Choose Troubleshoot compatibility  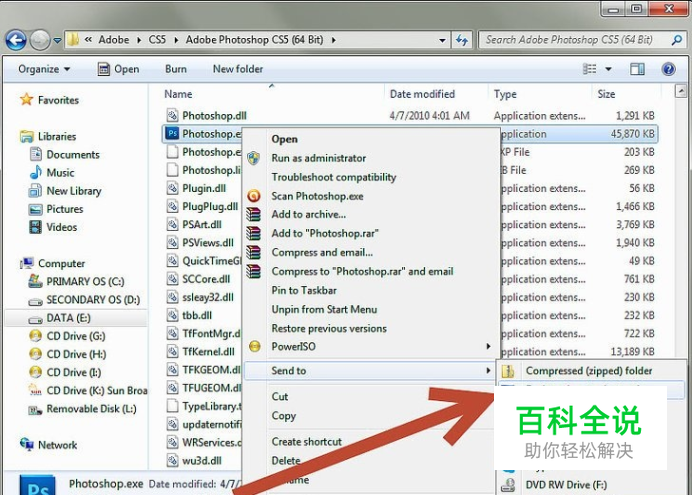[x=334, y=177]
